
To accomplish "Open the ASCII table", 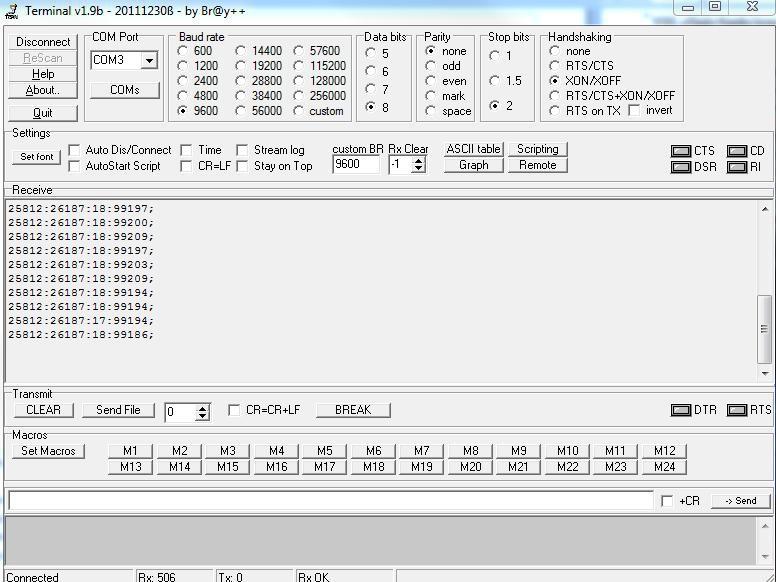I will (474, 149).
